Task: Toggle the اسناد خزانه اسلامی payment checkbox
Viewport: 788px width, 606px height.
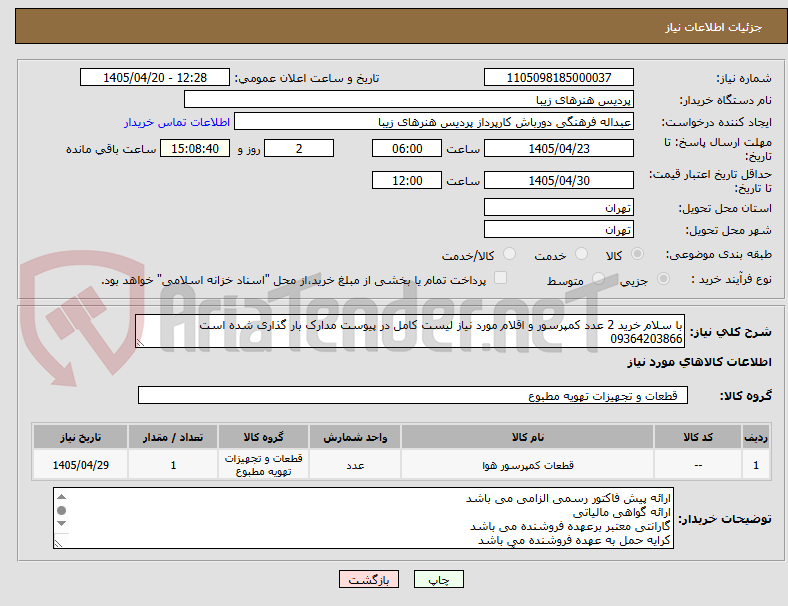Action: 501,278
